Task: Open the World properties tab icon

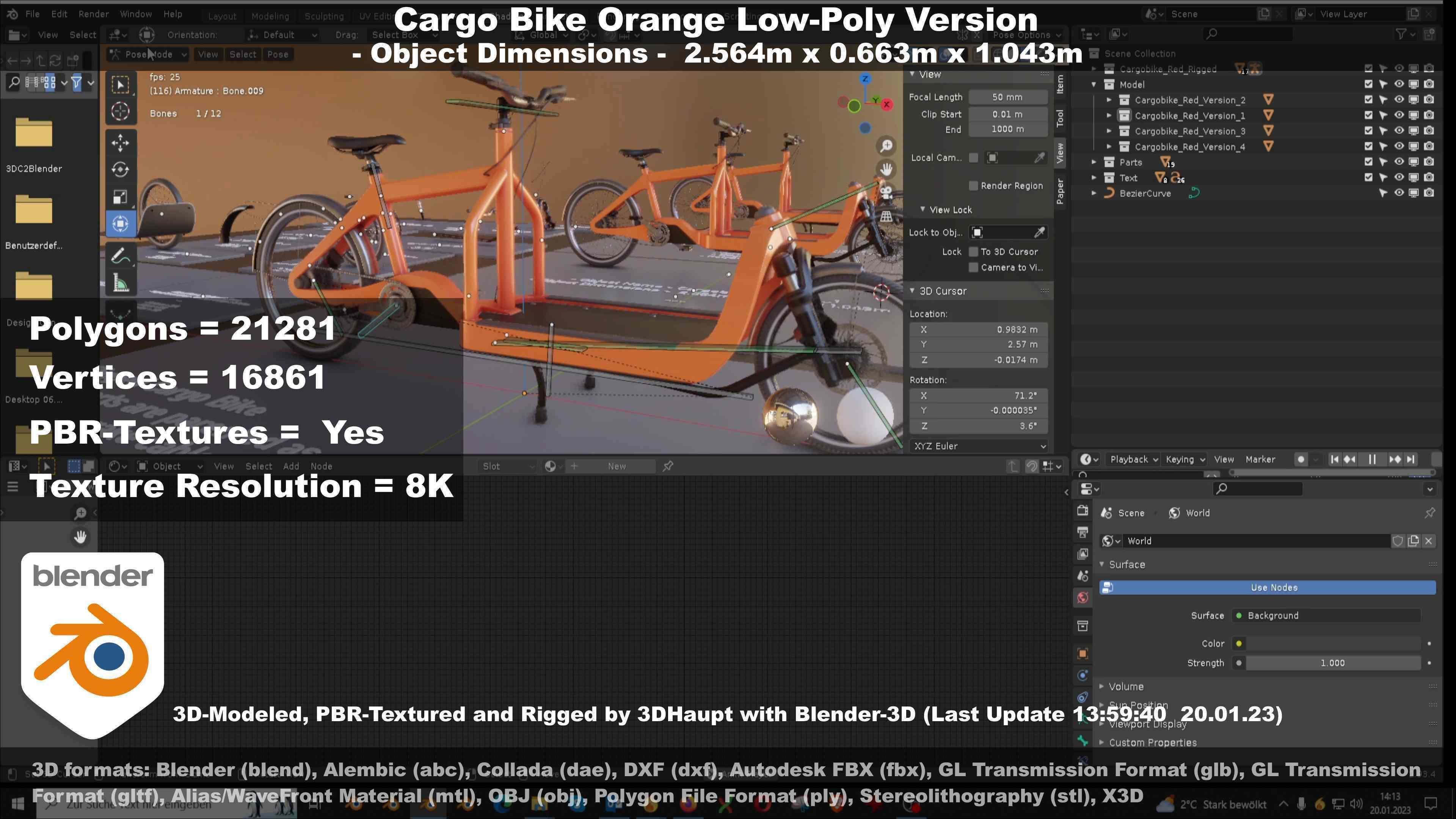Action: 1083,598
